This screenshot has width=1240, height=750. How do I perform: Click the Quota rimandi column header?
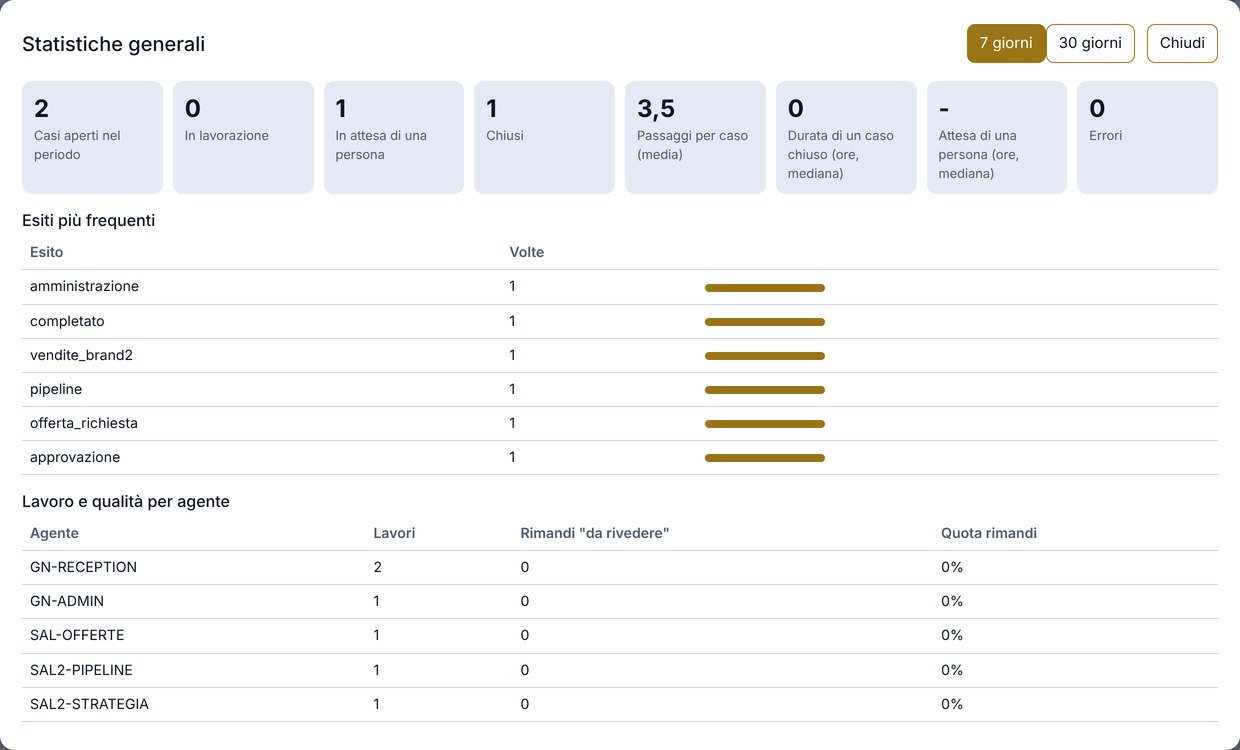[989, 533]
